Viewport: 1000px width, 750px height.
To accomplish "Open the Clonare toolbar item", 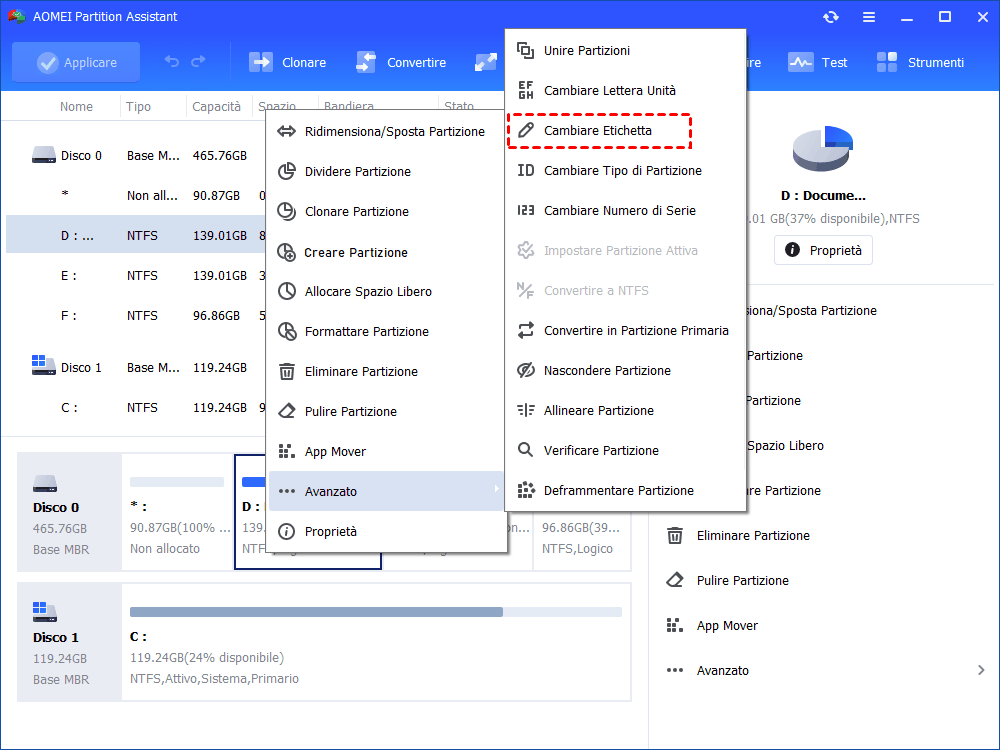I will [287, 62].
